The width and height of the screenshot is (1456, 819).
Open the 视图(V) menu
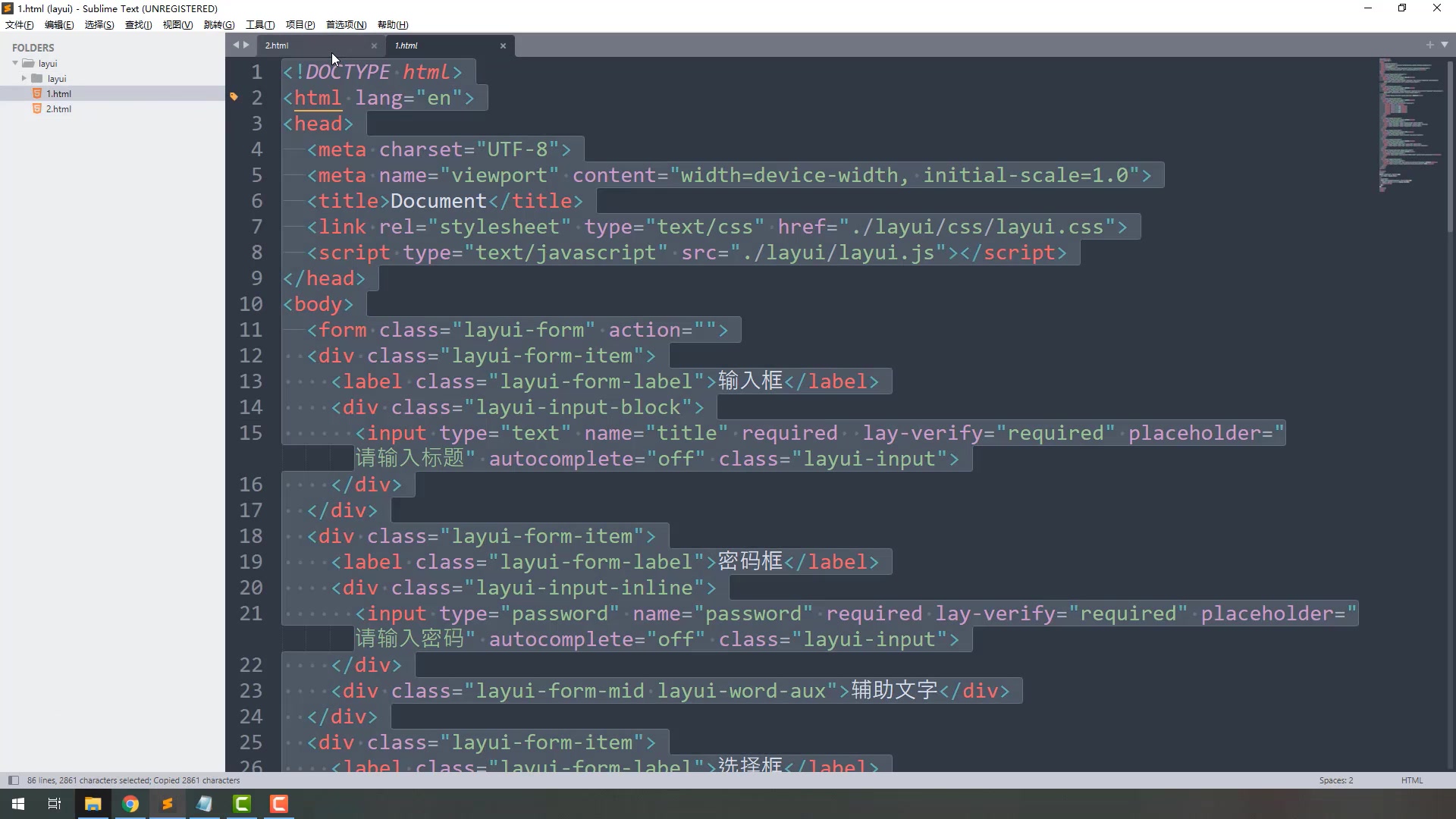coord(177,25)
